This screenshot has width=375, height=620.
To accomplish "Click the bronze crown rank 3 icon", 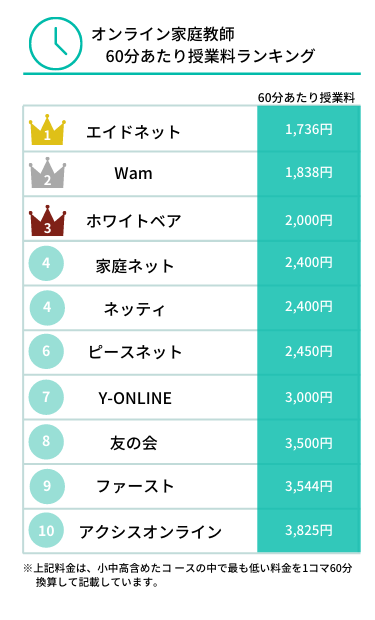I will (47, 221).
